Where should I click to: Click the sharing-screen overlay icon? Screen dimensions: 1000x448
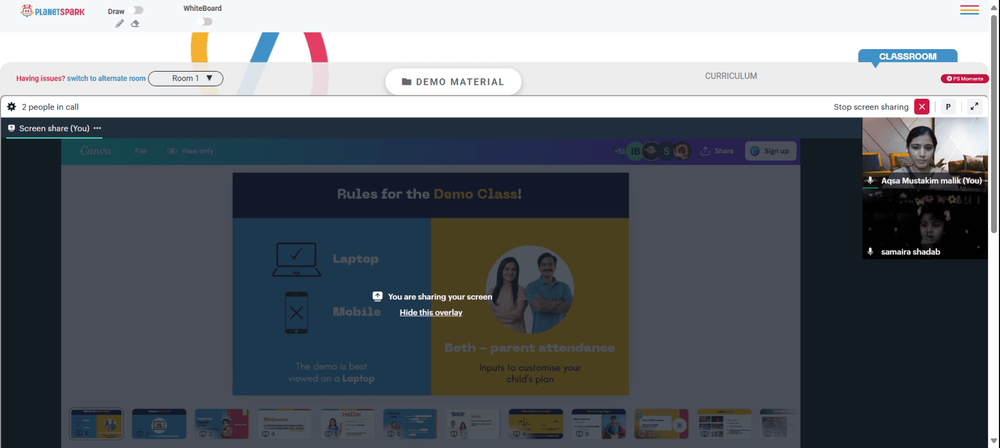378,296
